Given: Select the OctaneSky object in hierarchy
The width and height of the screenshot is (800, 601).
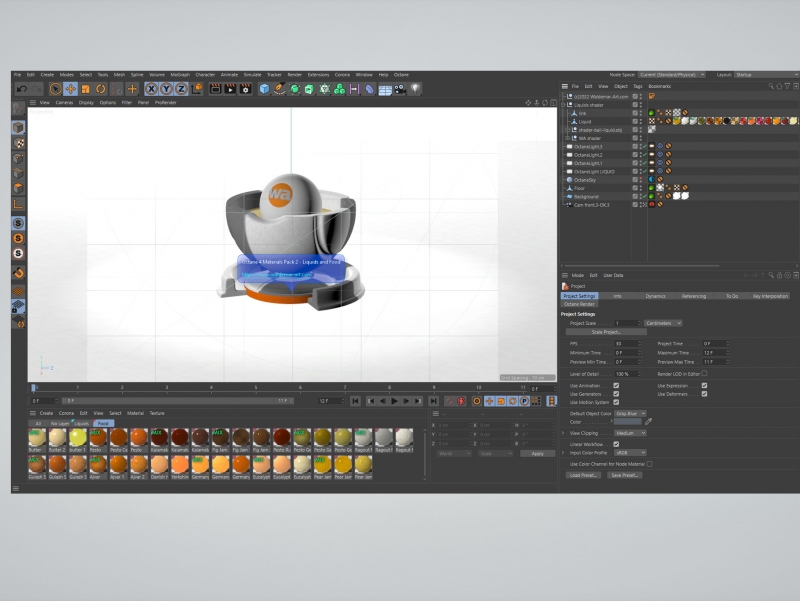Looking at the screenshot, I should (586, 180).
